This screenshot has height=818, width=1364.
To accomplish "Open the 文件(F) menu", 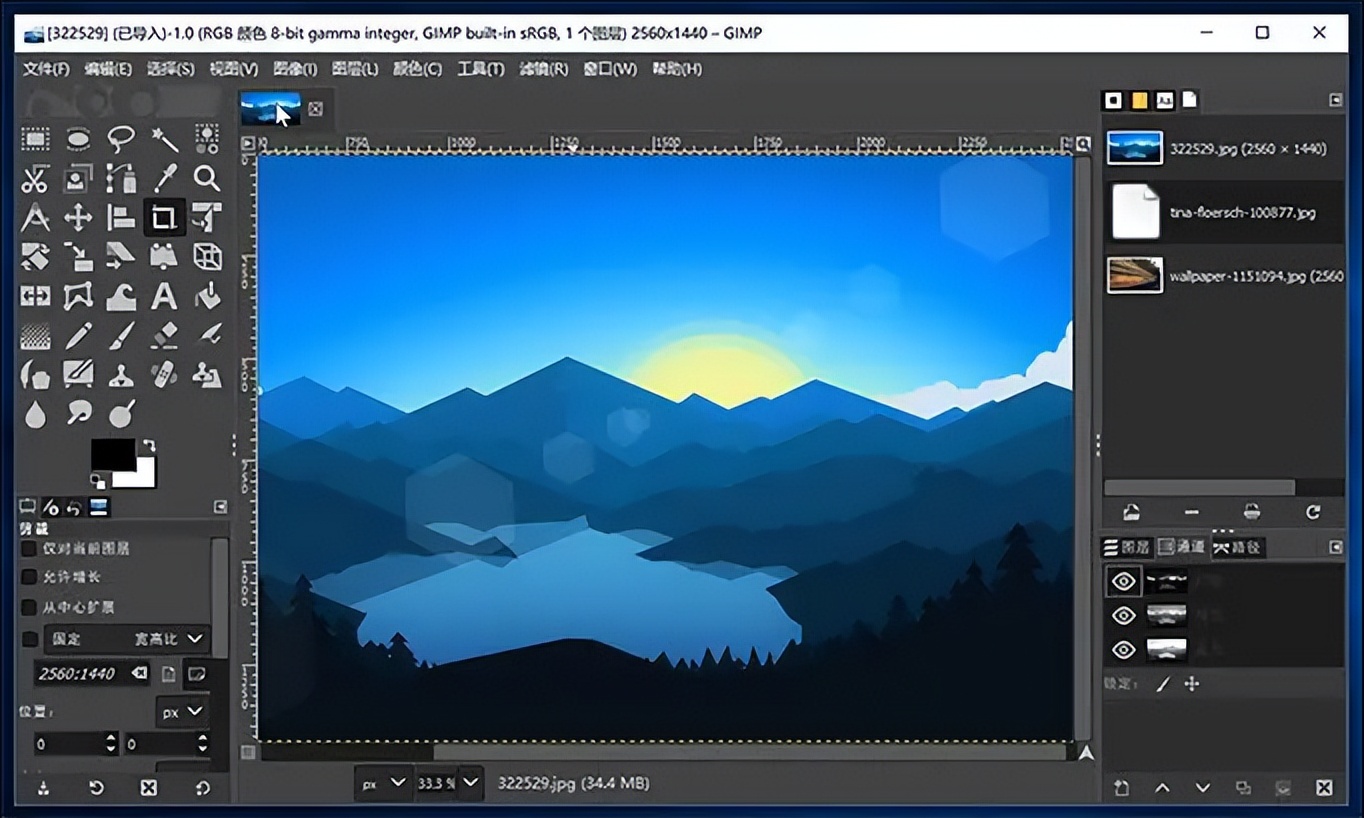I will 46,69.
